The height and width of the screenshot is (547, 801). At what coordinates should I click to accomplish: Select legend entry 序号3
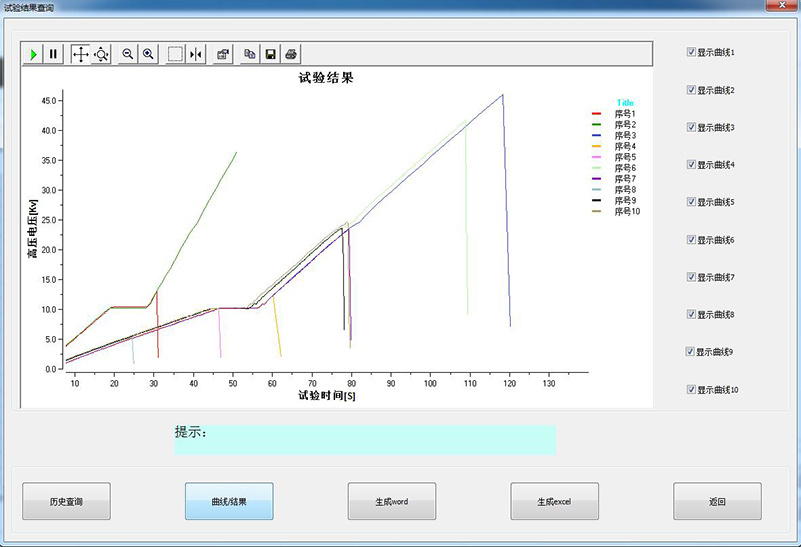click(614, 135)
